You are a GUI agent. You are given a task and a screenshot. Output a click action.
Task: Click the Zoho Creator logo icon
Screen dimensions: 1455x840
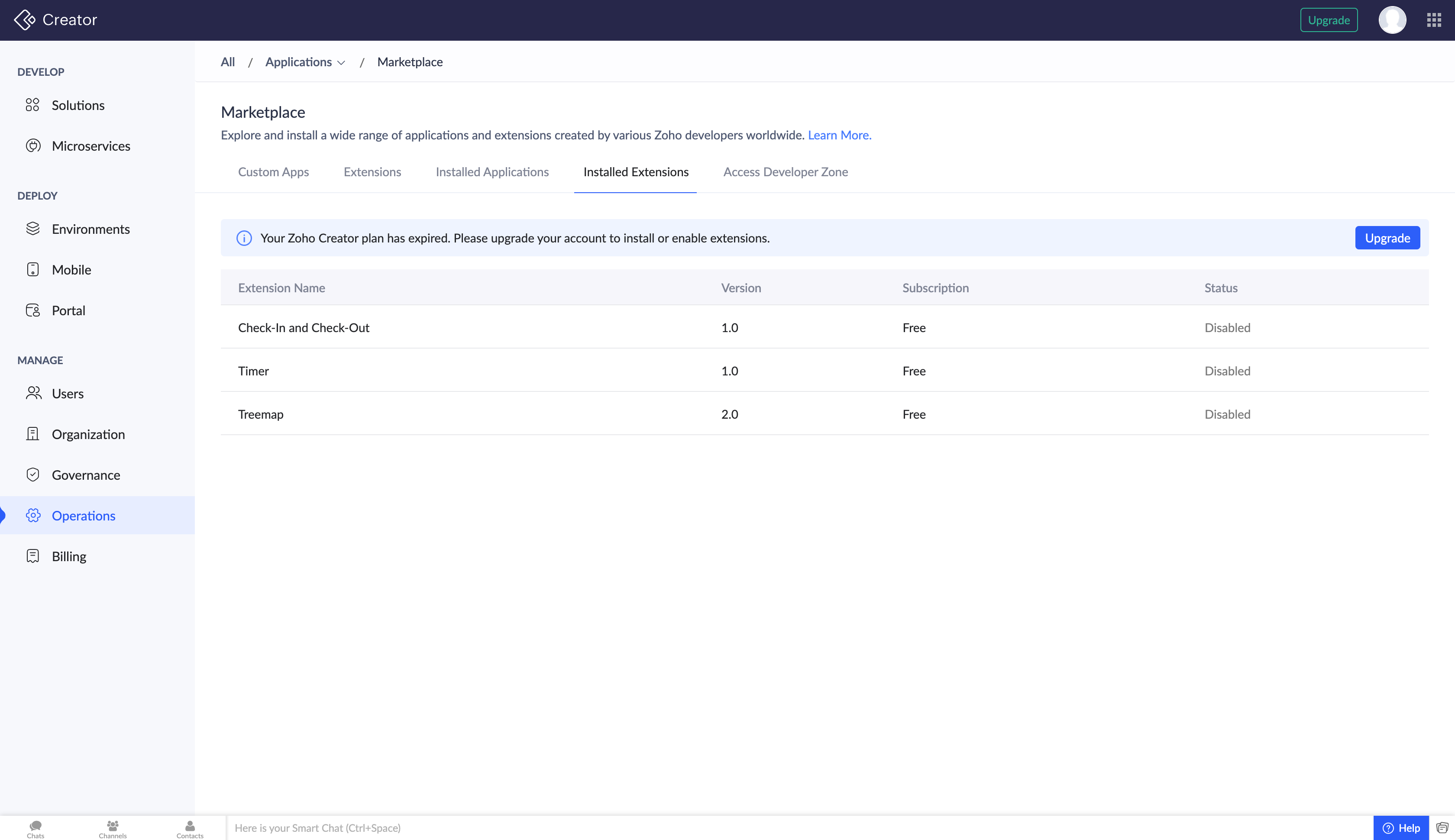24,19
